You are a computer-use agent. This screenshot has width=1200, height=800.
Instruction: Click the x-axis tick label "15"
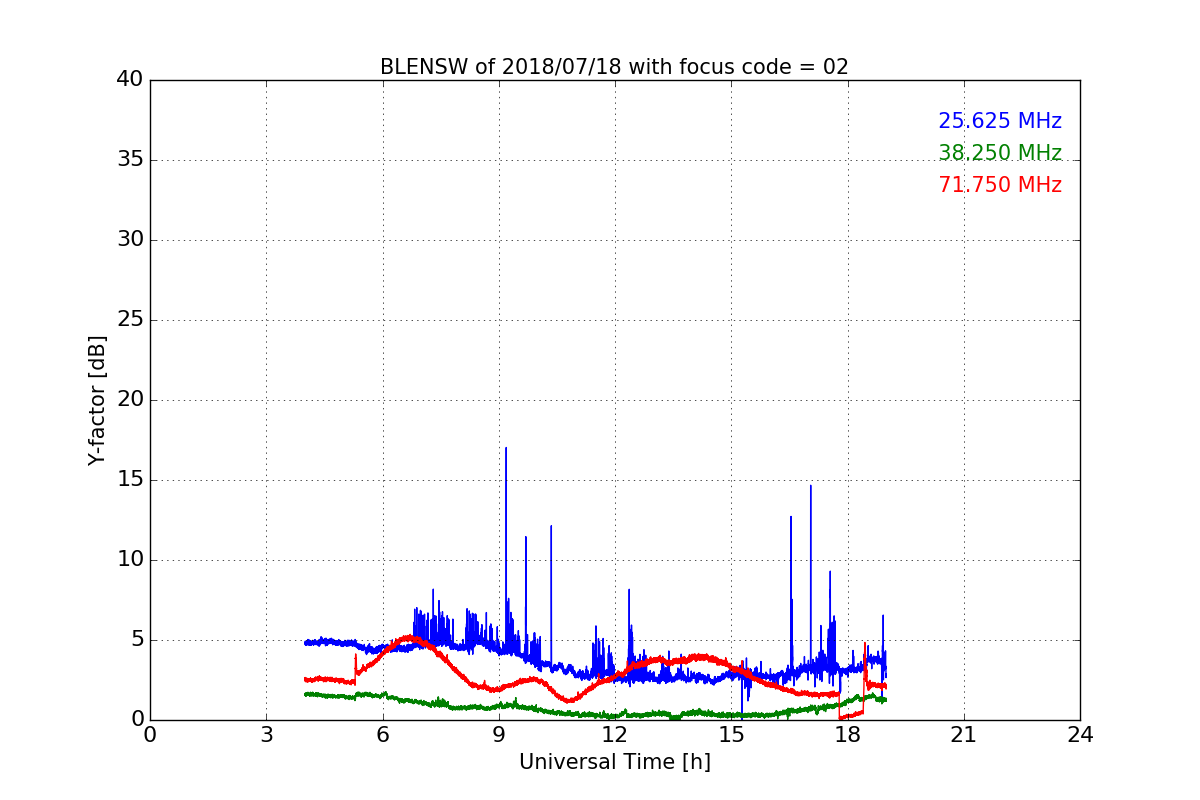[731, 735]
